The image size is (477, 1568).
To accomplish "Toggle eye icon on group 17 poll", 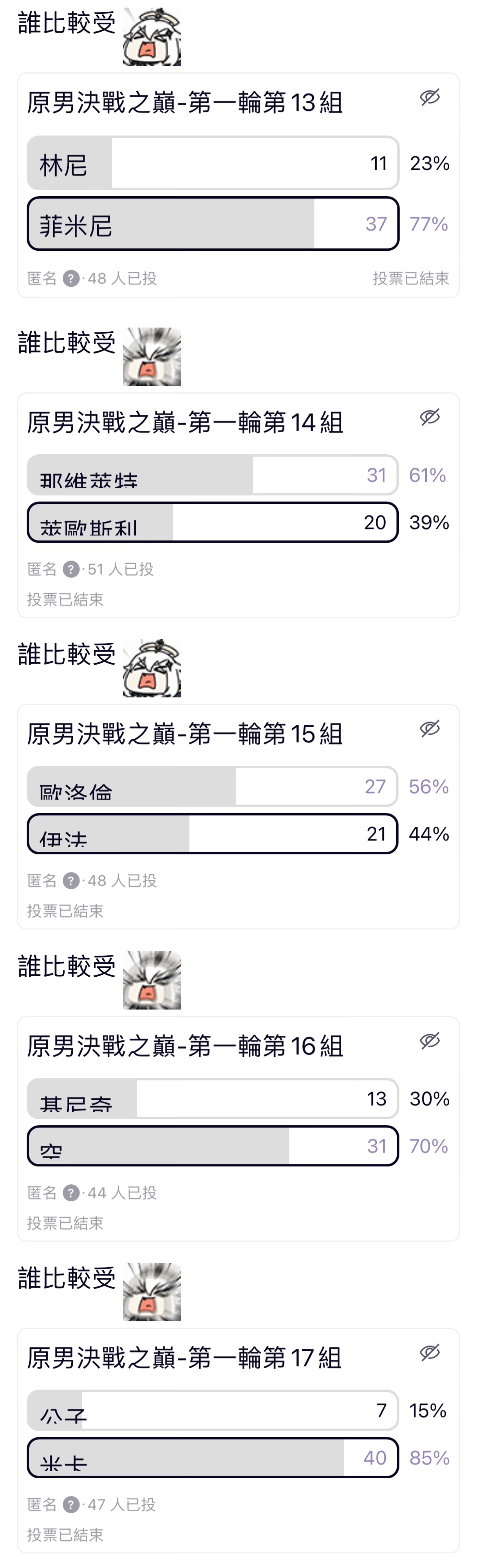I will click(x=429, y=1353).
